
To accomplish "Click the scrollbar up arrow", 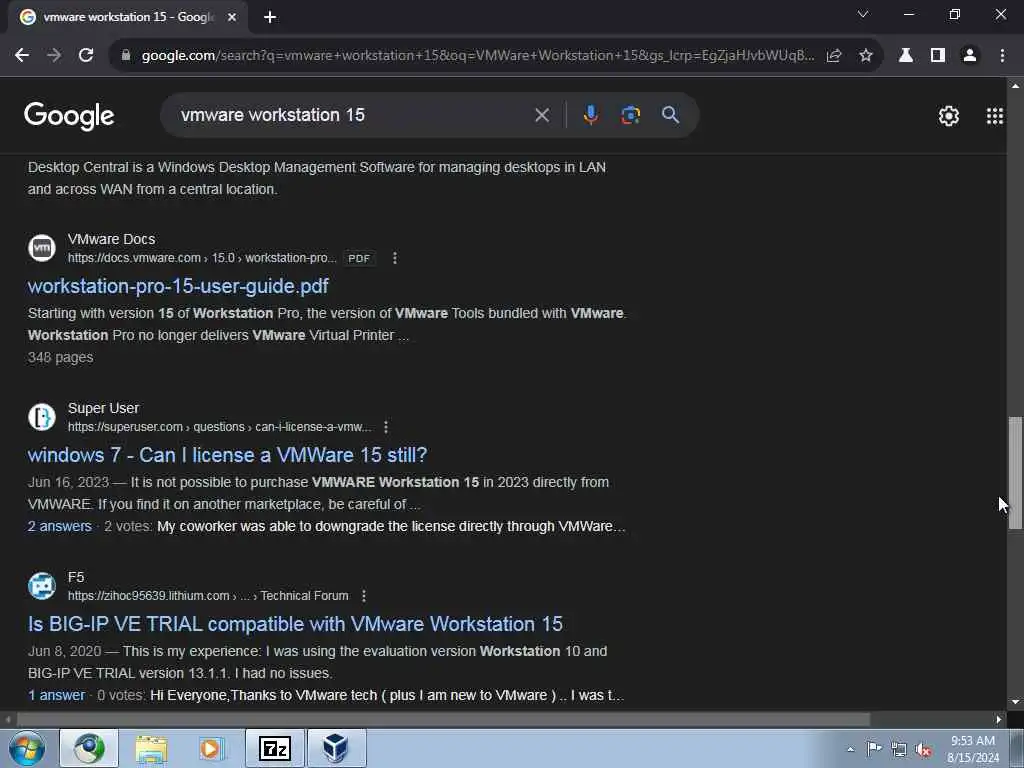I will click(1015, 86).
